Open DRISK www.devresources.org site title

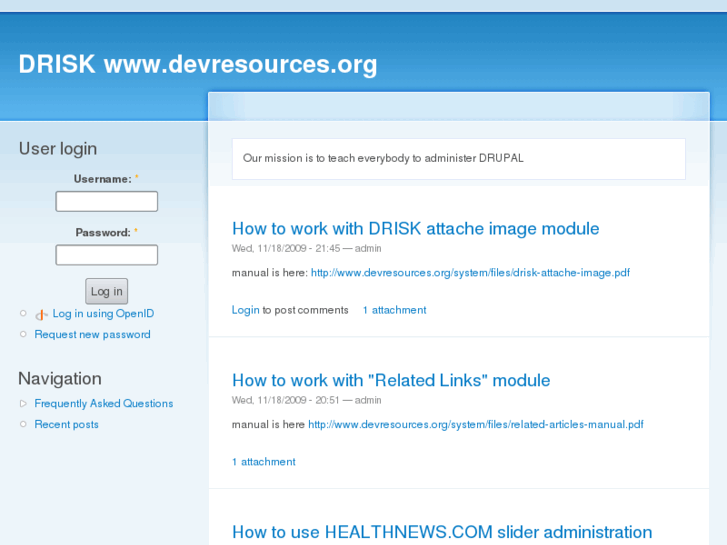198,64
